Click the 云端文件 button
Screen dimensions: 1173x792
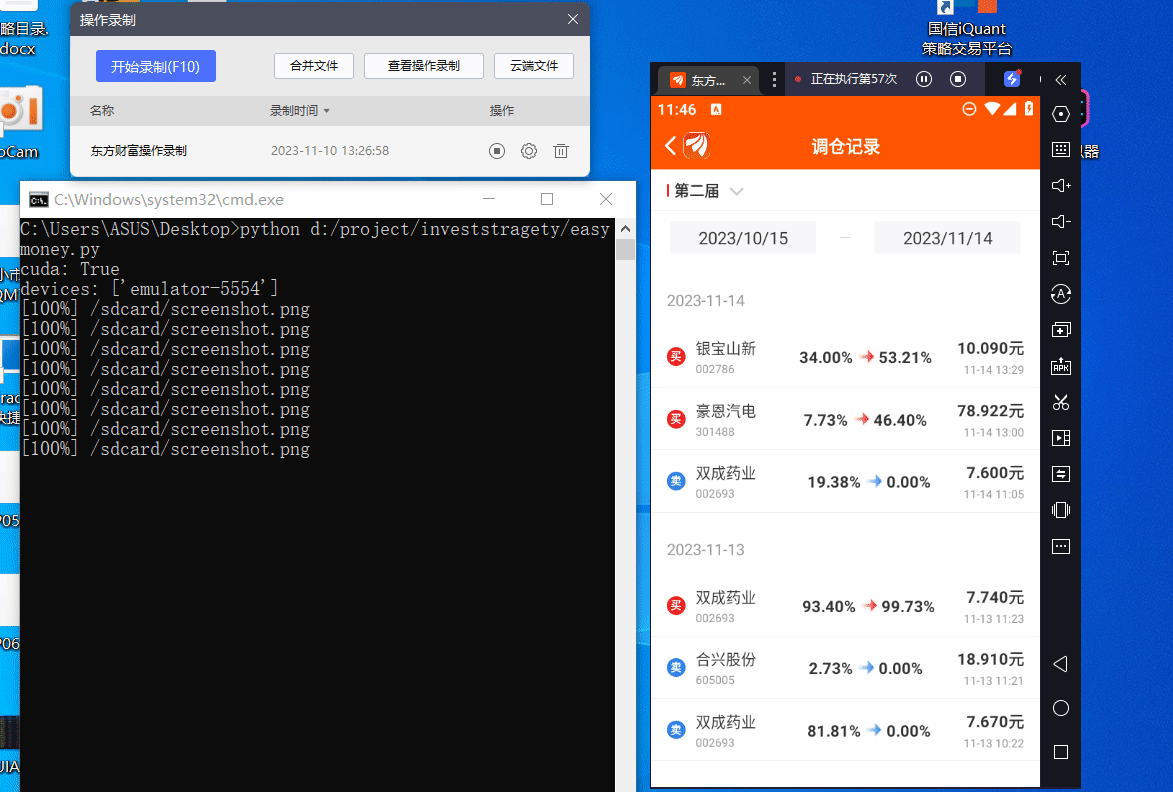click(534, 66)
